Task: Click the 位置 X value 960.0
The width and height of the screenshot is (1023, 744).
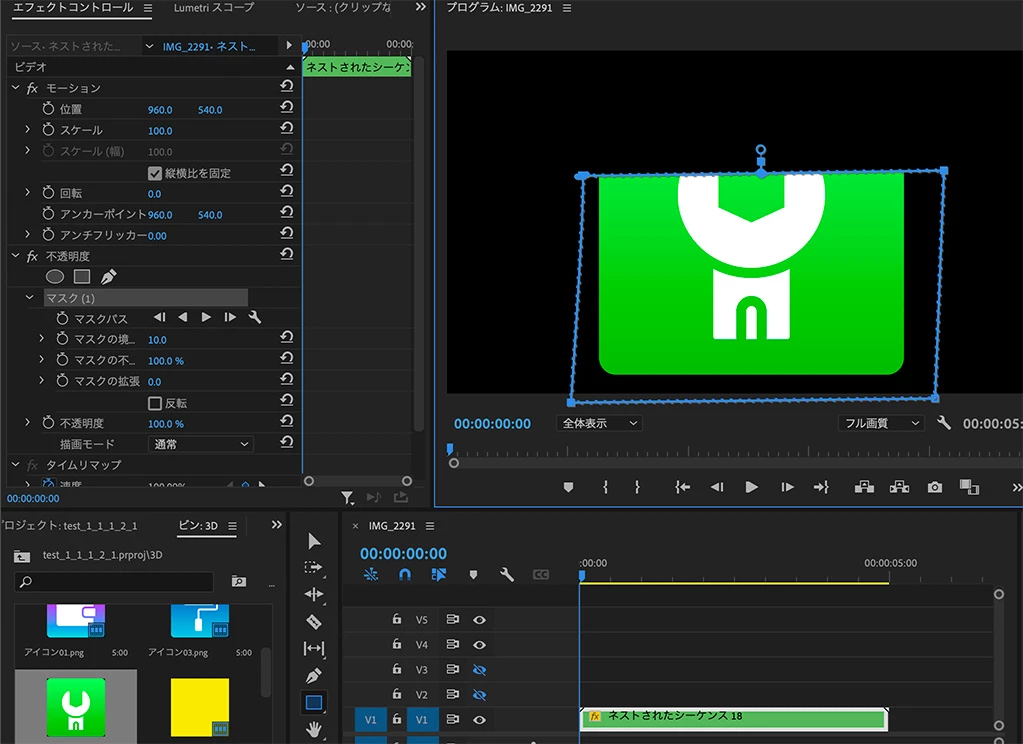Action: tap(160, 110)
